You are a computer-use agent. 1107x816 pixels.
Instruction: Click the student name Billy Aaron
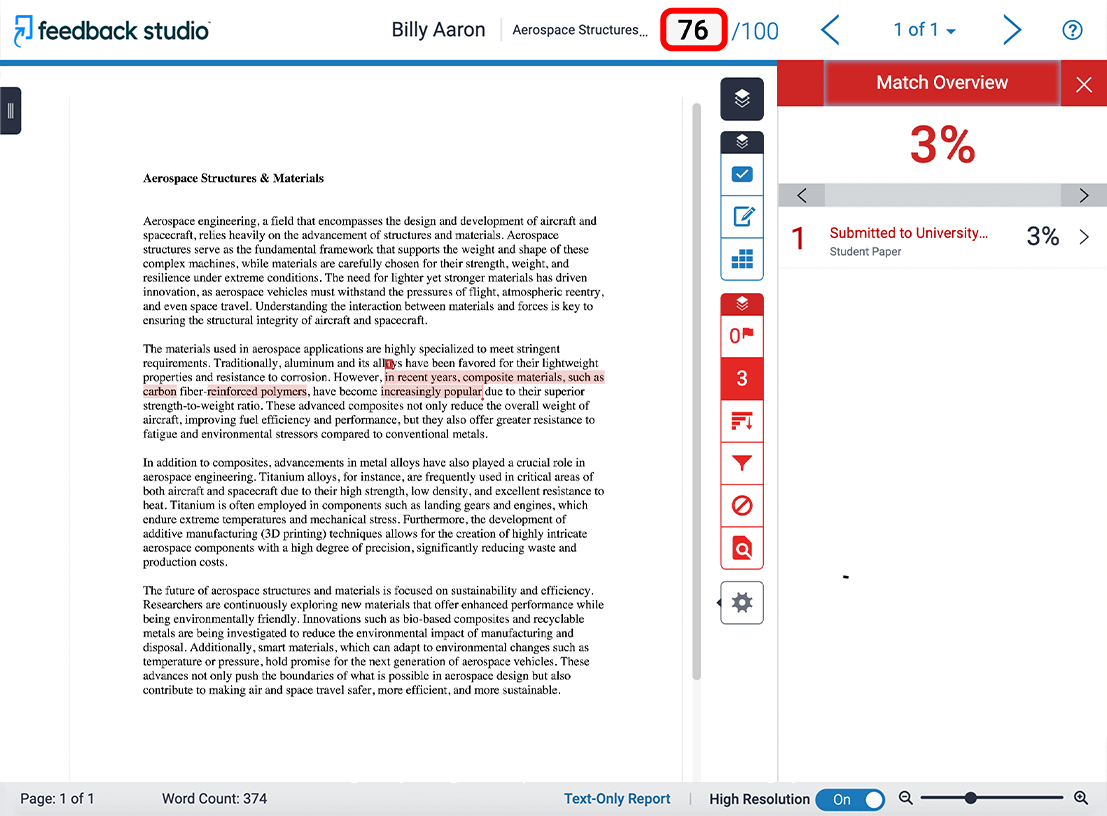tap(438, 30)
